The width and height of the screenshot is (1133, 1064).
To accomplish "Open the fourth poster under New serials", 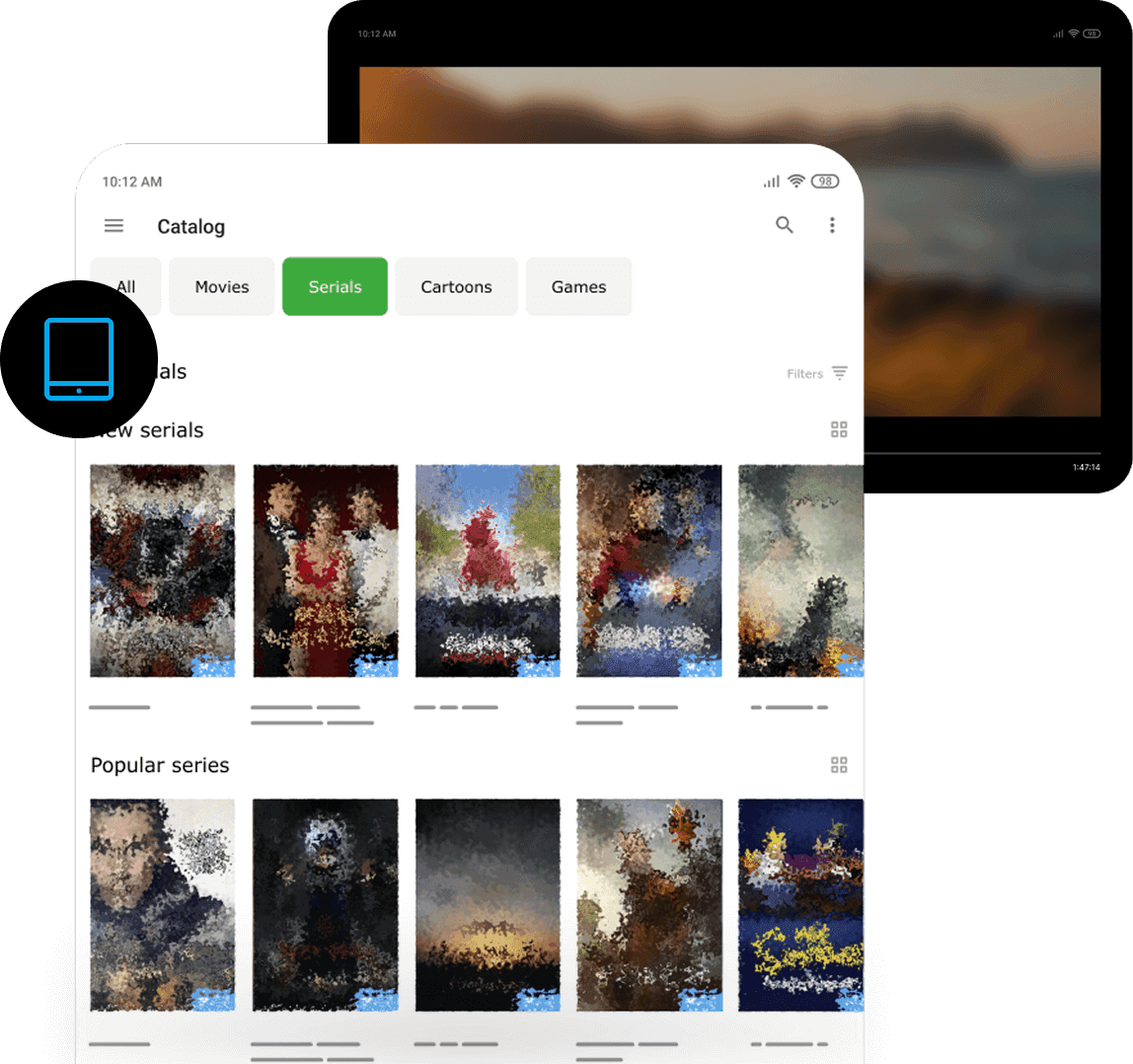I will (x=648, y=571).
